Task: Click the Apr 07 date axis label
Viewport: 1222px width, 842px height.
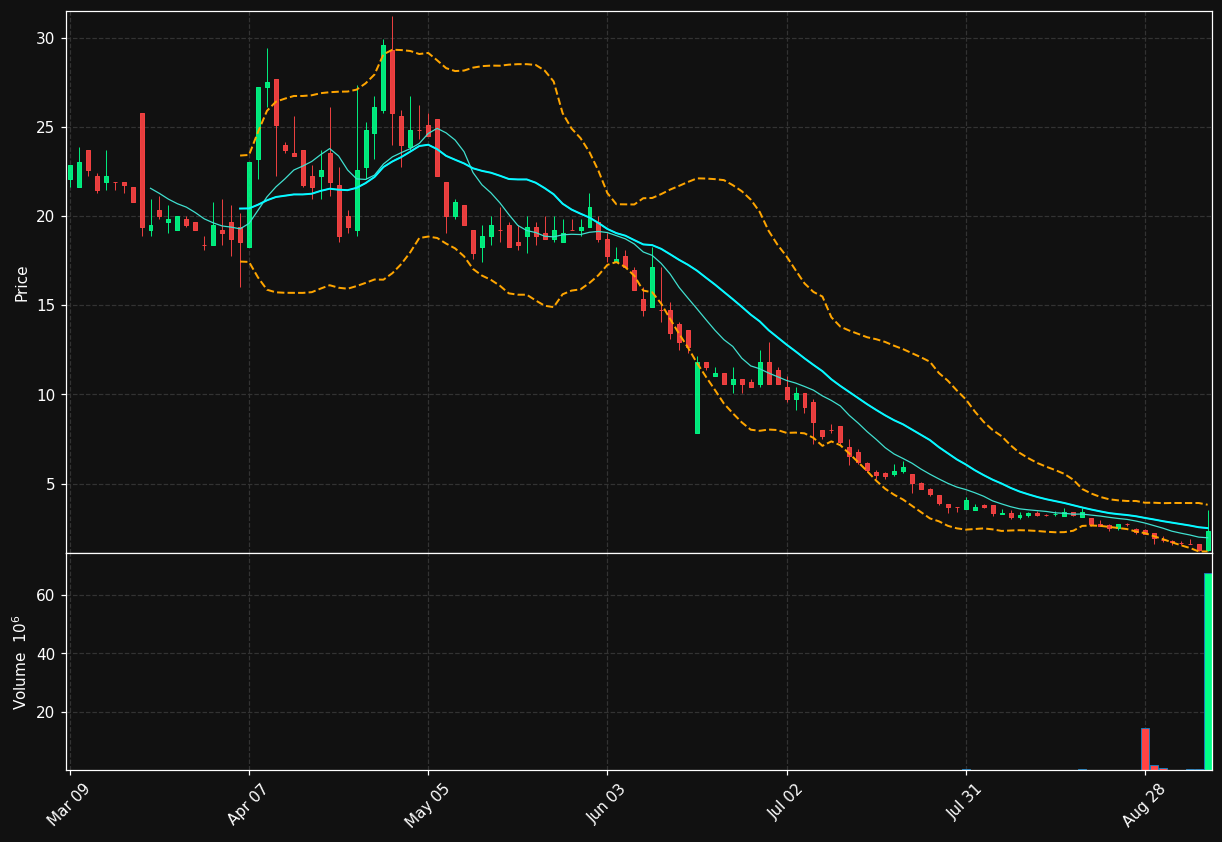Action: [x=247, y=803]
